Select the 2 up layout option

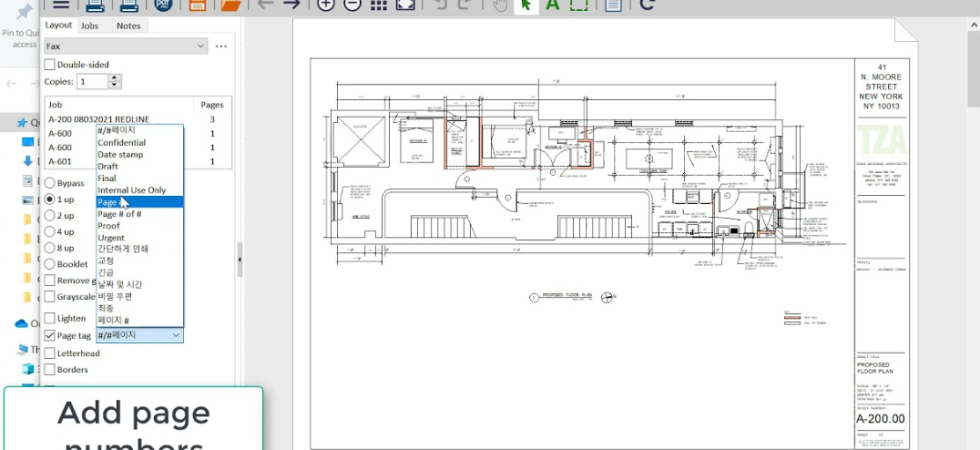click(x=49, y=216)
